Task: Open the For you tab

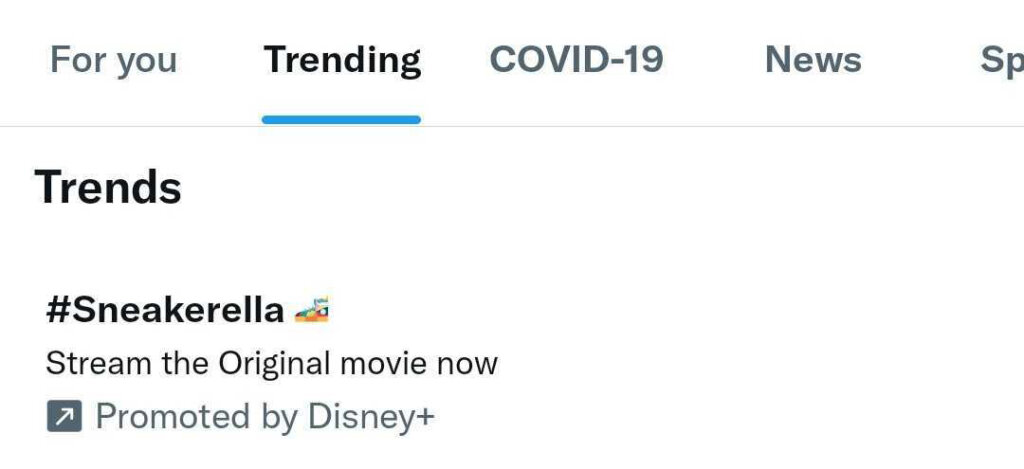Action: [113, 60]
